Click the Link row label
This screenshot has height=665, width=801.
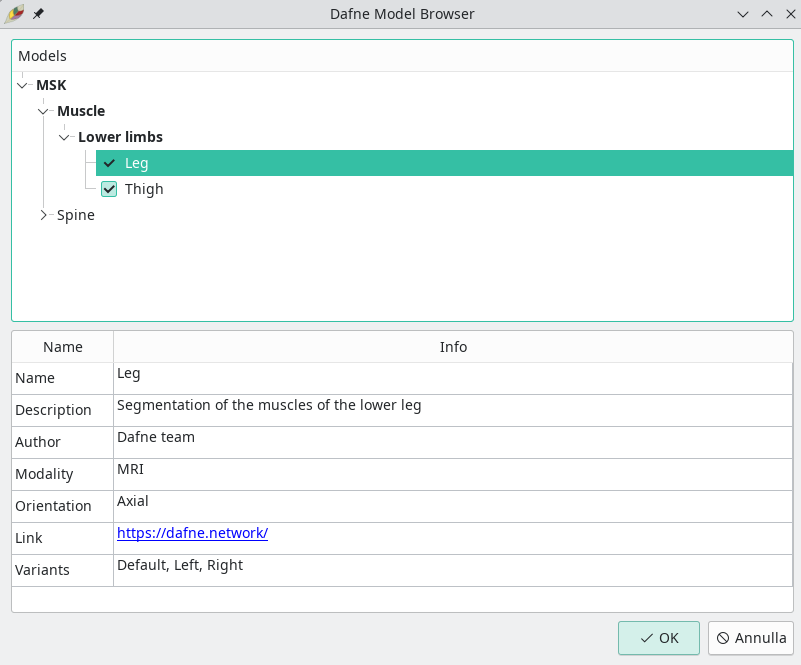(x=29, y=538)
